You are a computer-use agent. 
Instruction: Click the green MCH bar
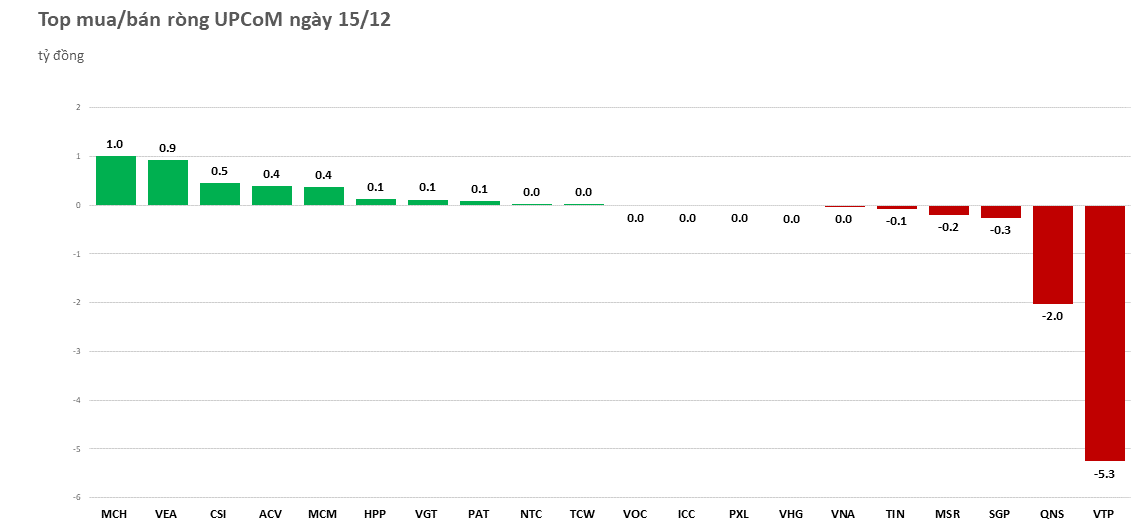[x=115, y=181]
